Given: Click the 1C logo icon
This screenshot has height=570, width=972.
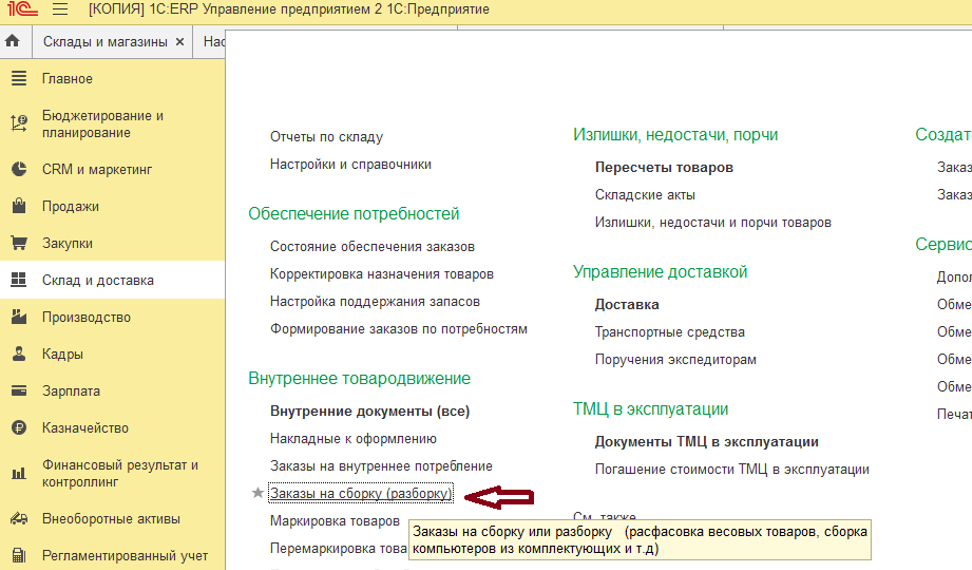Looking at the screenshot, I should (22, 9).
